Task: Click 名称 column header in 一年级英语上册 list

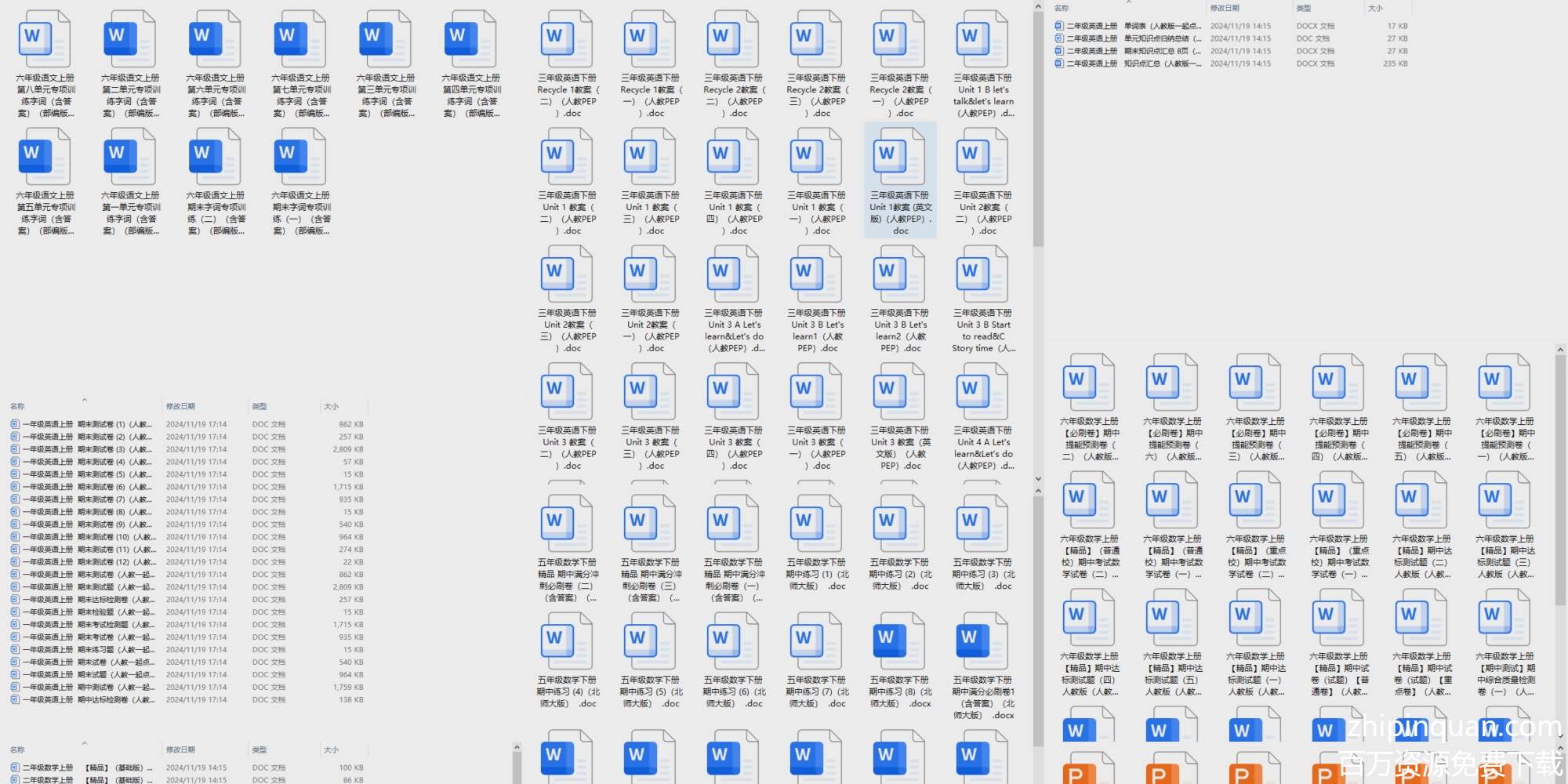Action: pos(17,406)
